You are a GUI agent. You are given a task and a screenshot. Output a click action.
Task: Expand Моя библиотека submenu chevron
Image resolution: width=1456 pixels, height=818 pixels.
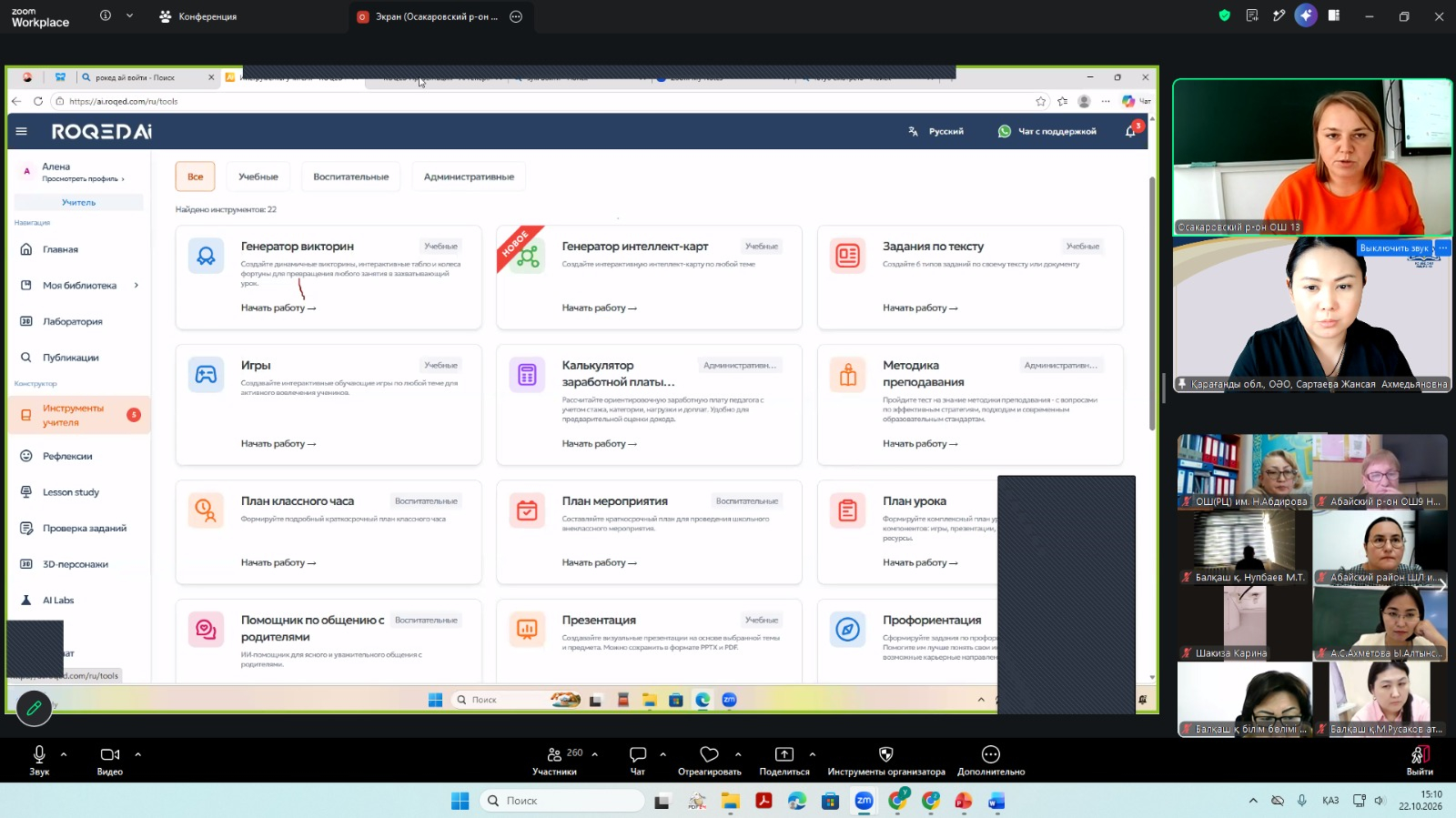coord(136,285)
